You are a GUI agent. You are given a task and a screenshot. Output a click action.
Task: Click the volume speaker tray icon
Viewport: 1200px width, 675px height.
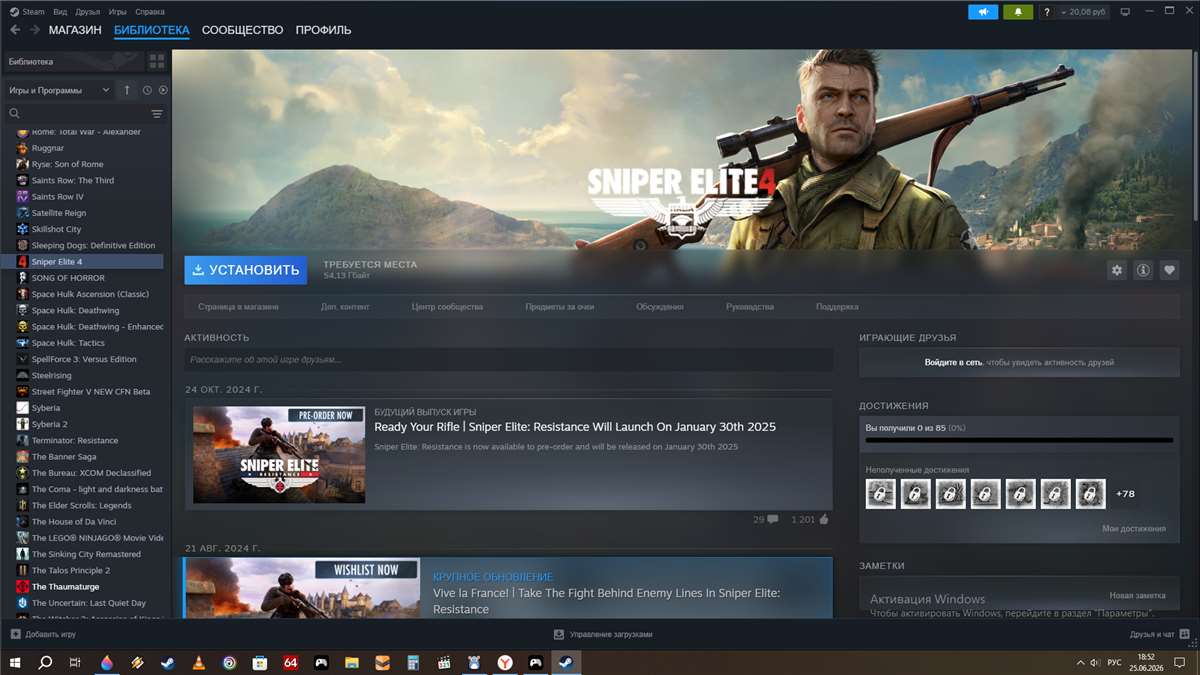(1096, 662)
